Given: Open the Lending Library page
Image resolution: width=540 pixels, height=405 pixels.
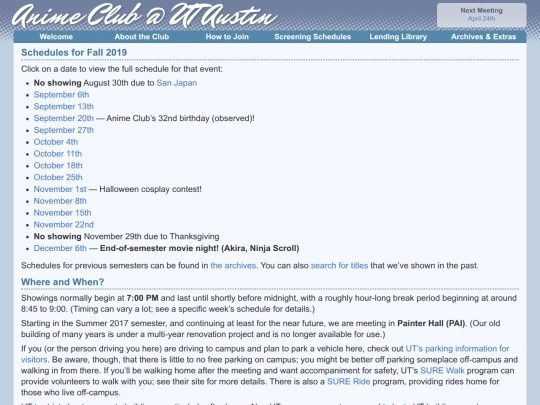Looking at the screenshot, I should click(398, 37).
